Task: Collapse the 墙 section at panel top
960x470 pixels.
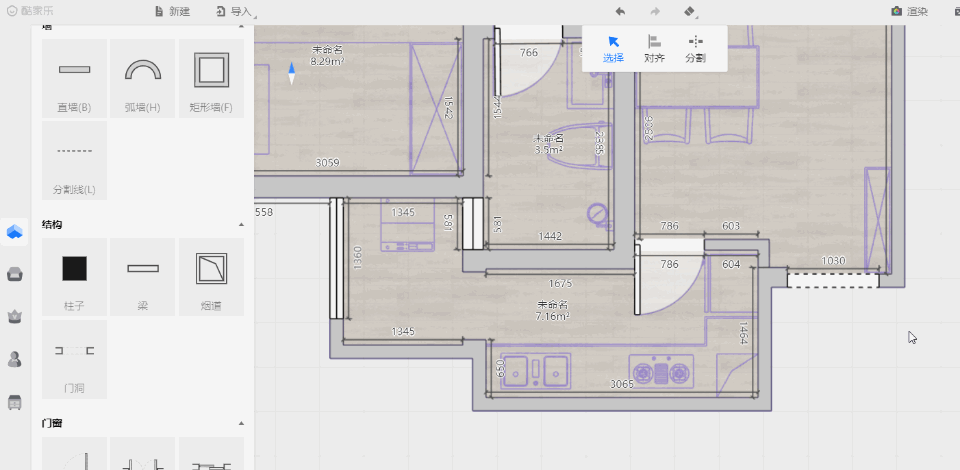Action: 240,27
